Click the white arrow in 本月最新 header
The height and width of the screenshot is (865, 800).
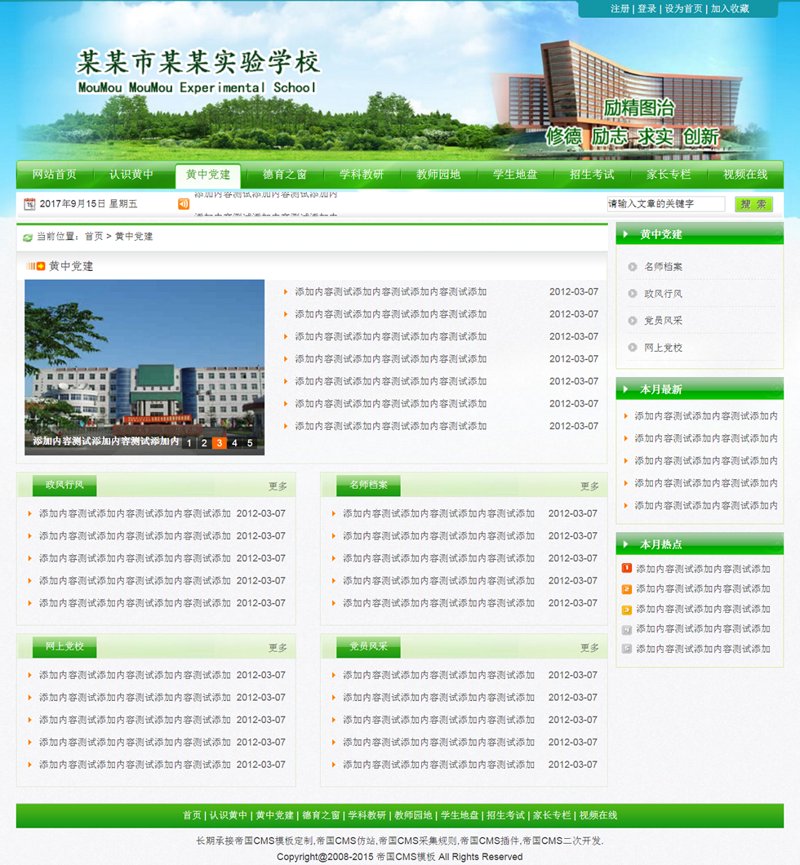point(626,389)
